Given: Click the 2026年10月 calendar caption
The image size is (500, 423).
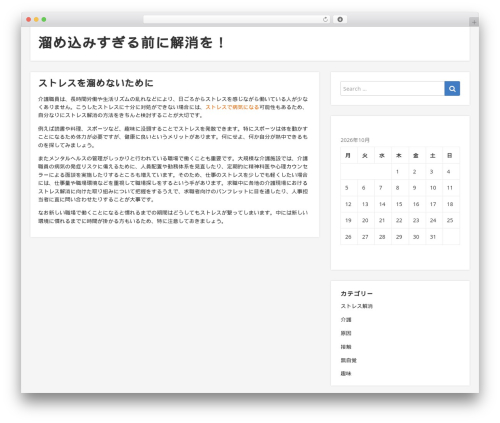Looking at the screenshot, I should tap(355, 140).
